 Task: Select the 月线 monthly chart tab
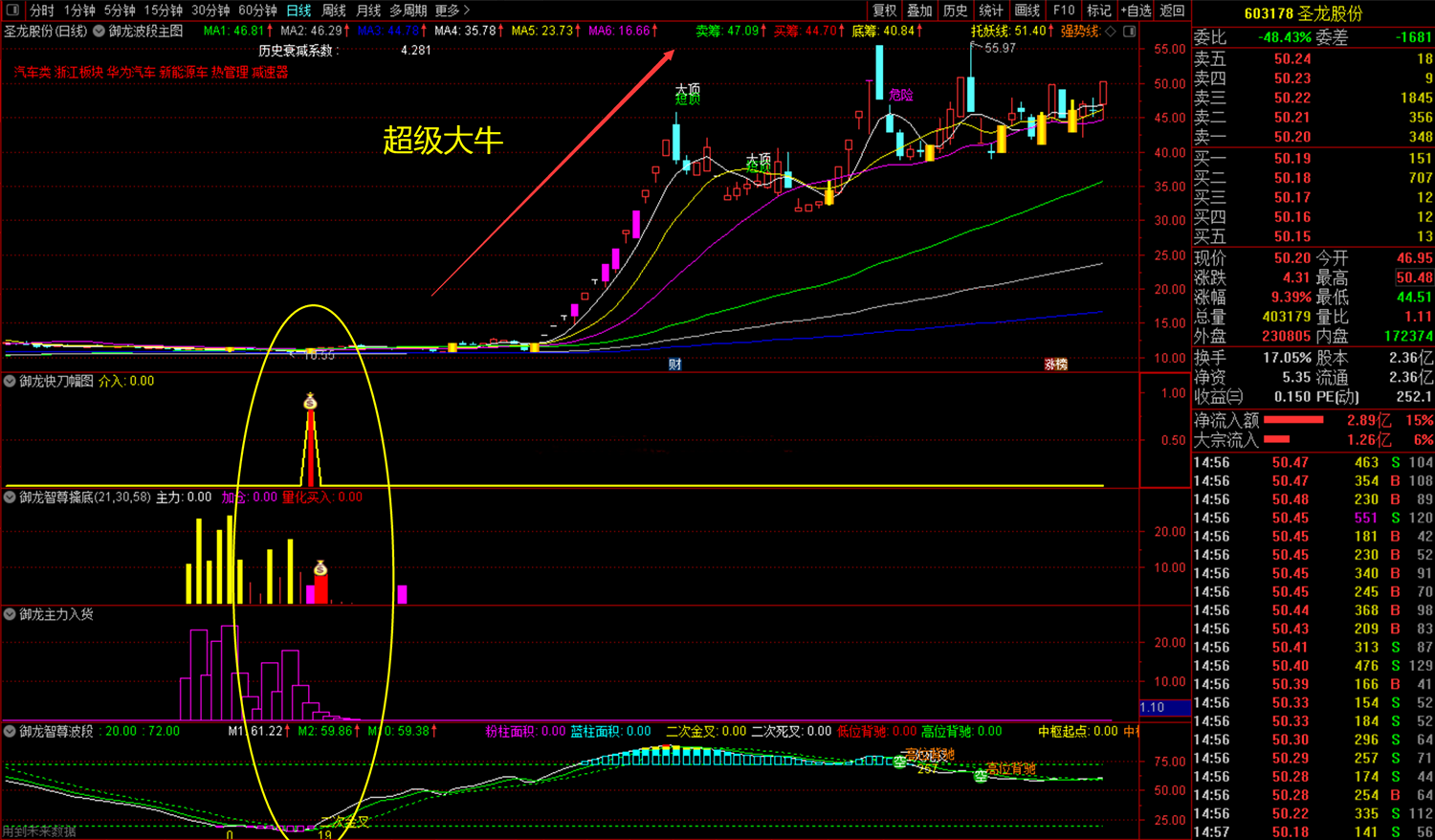(368, 11)
